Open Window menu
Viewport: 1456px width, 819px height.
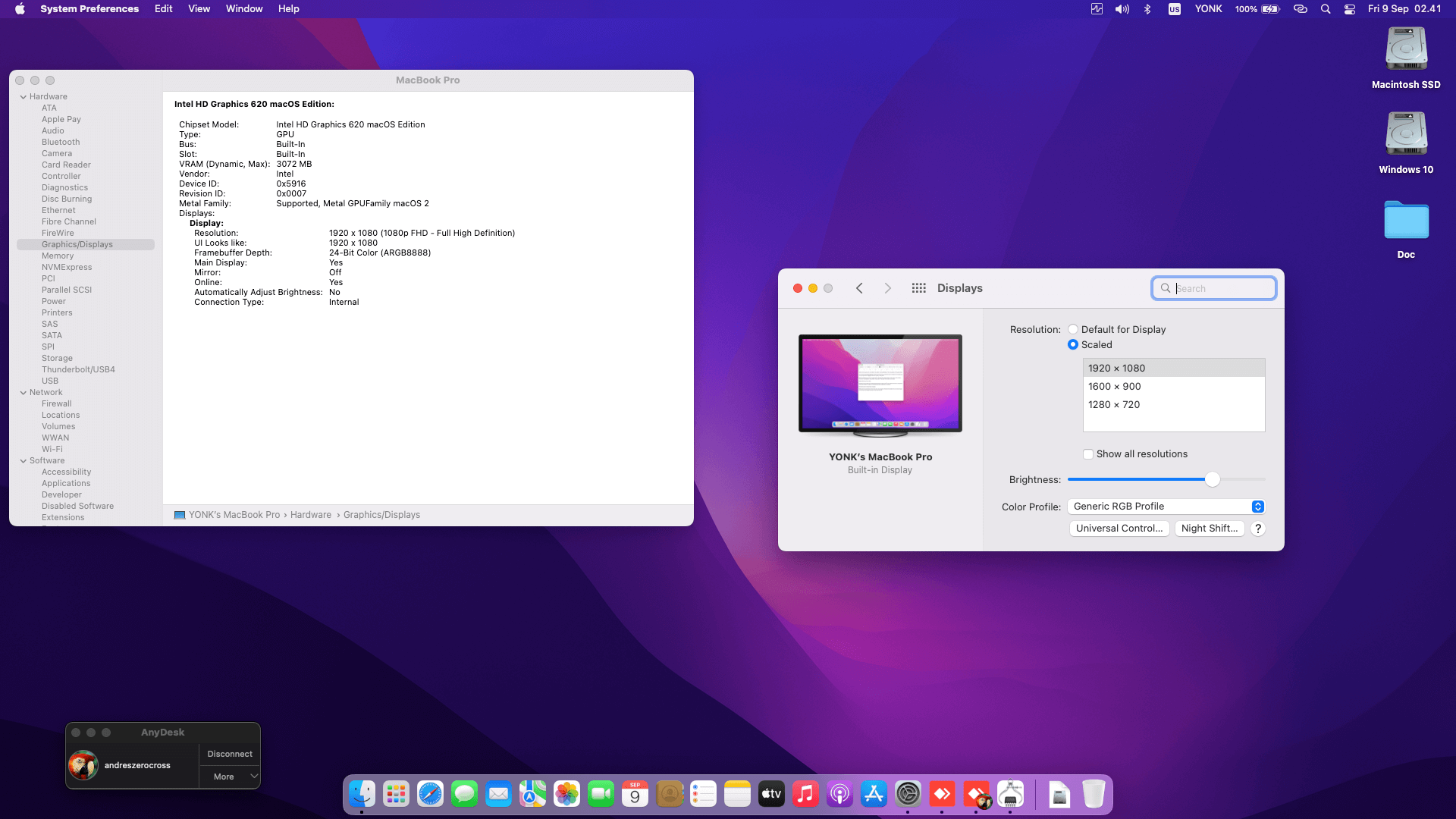pyautogui.click(x=244, y=9)
